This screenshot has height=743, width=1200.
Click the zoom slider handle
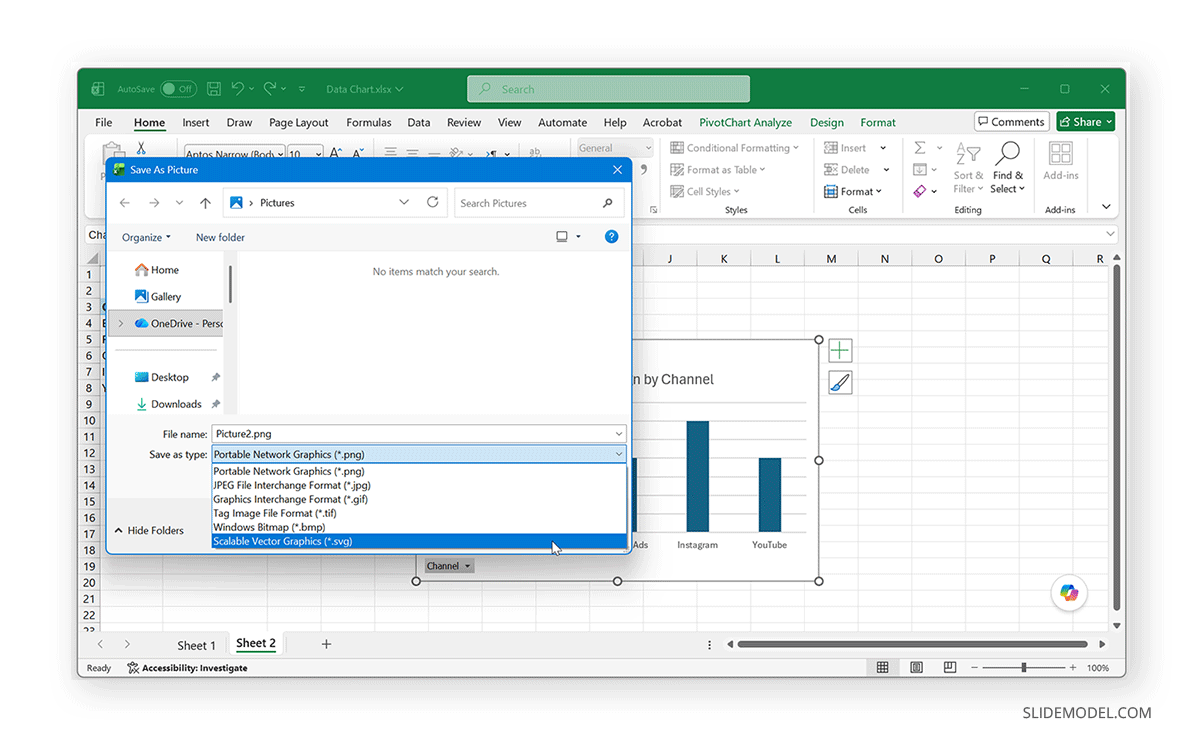(x=1023, y=667)
